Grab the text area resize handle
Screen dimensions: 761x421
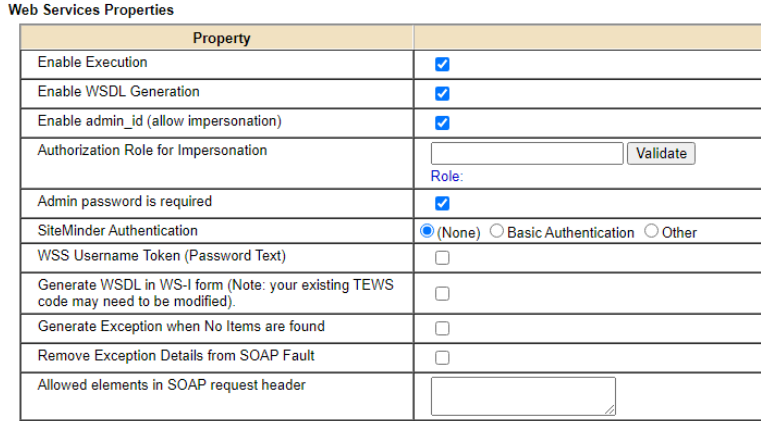tap(610, 409)
